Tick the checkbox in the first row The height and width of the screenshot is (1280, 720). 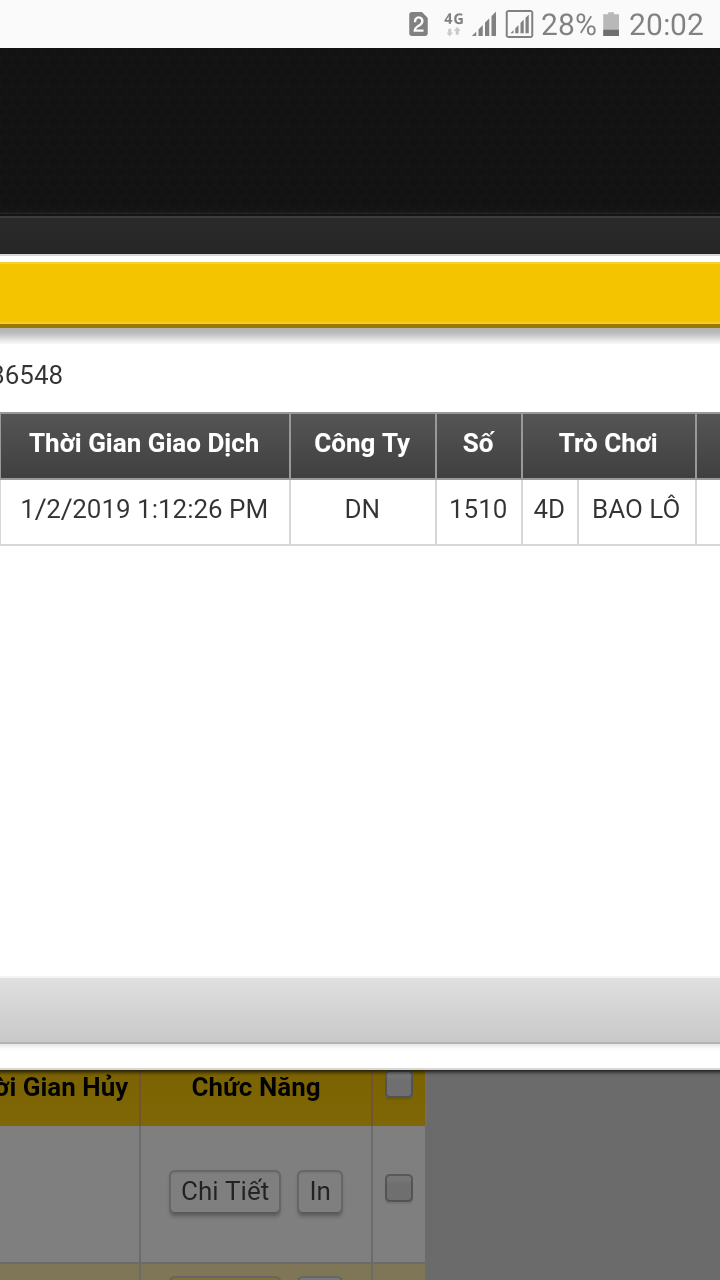click(399, 1188)
